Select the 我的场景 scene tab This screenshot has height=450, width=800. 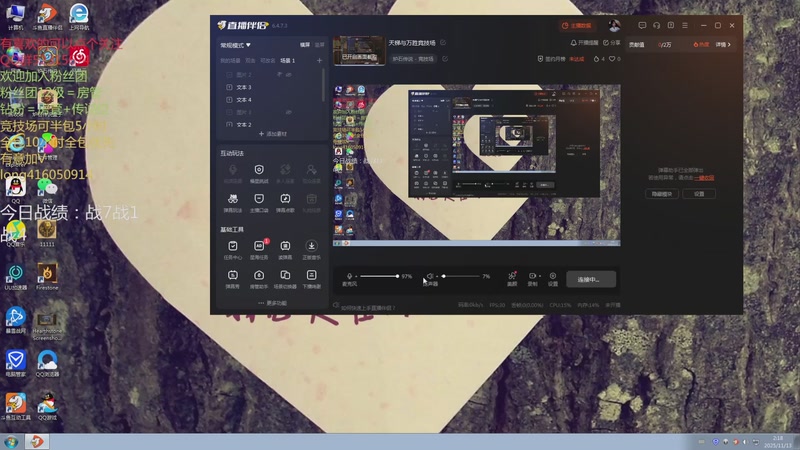(230, 61)
